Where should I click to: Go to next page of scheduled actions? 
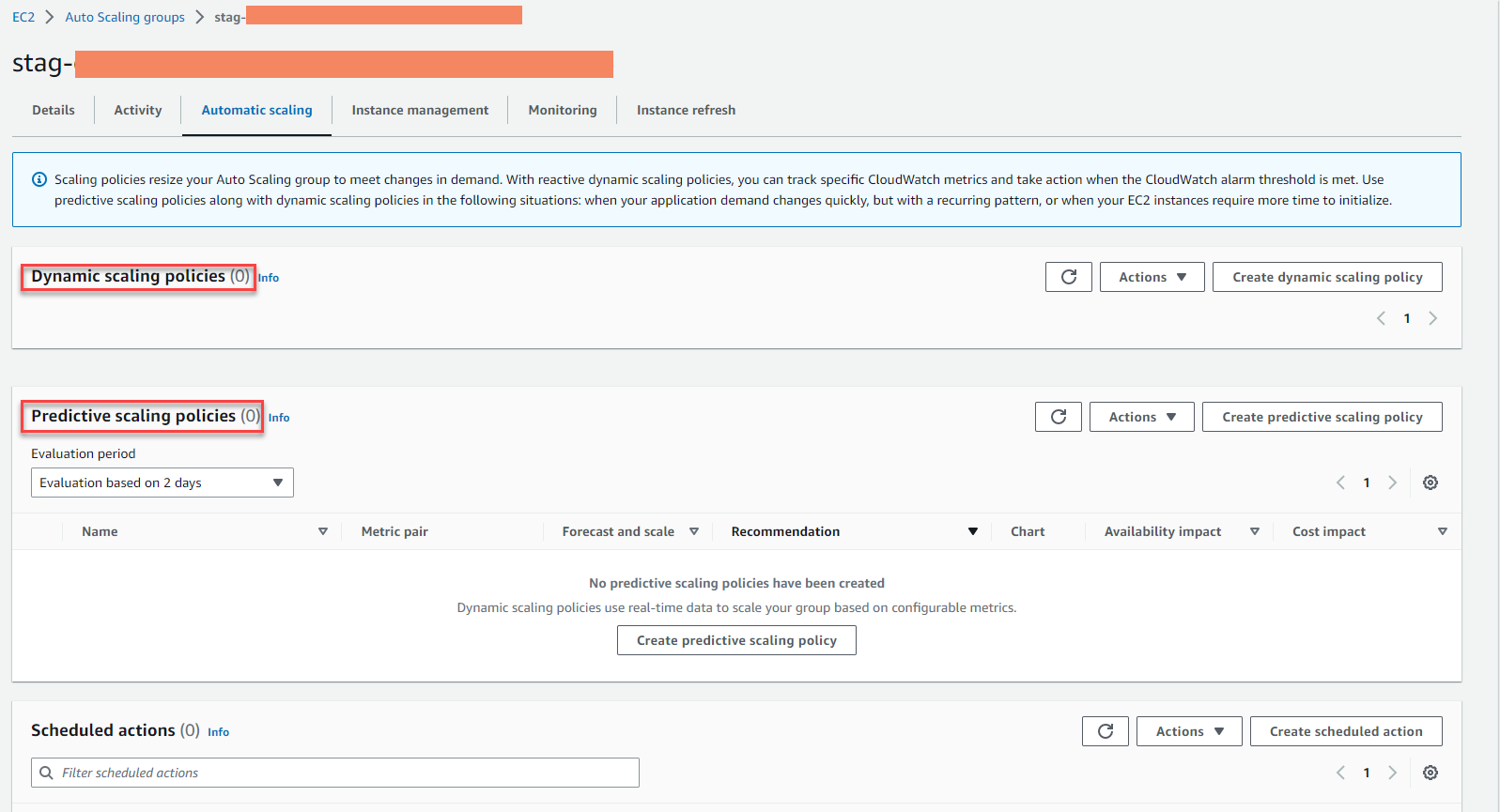click(x=1393, y=773)
